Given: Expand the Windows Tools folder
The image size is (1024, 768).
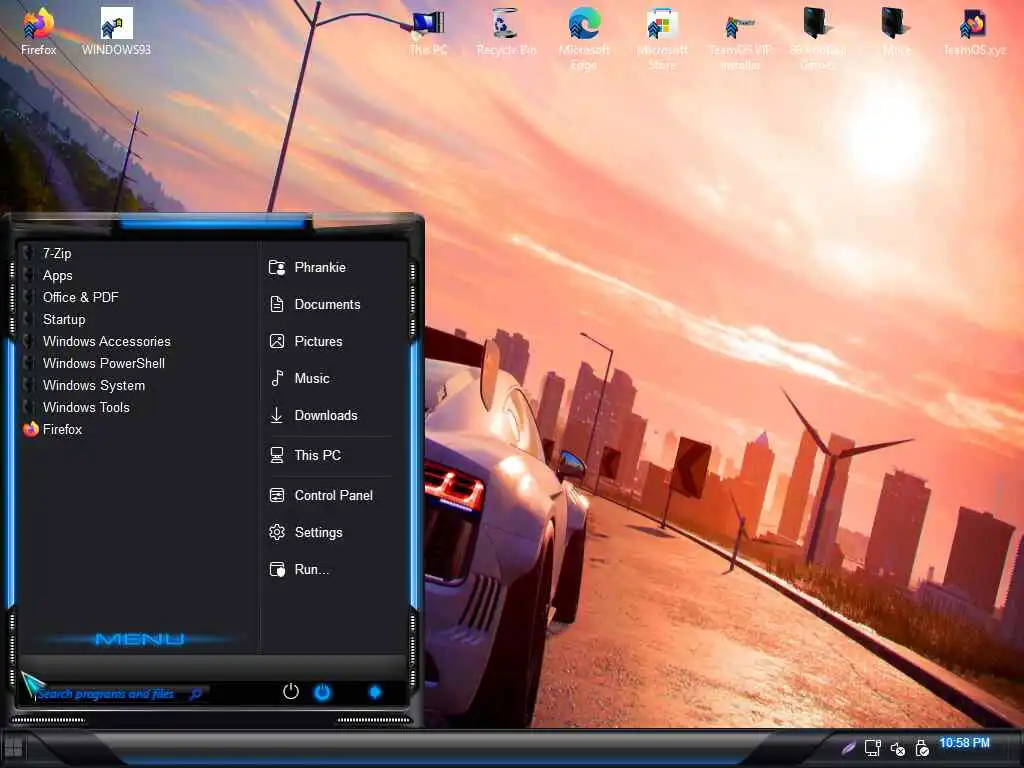Looking at the screenshot, I should pyautogui.click(x=136, y=408).
